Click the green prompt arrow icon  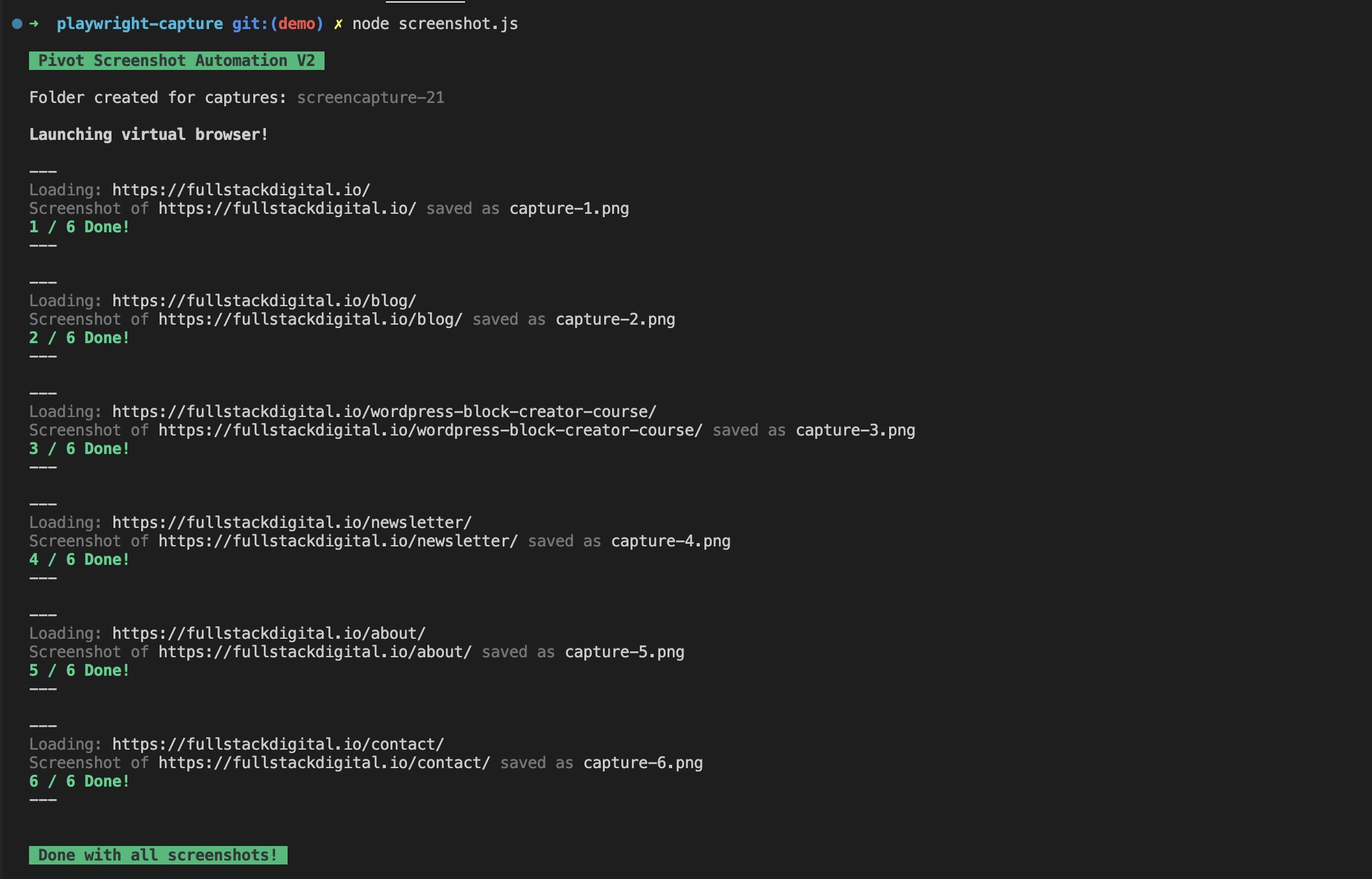pyautogui.click(x=34, y=24)
